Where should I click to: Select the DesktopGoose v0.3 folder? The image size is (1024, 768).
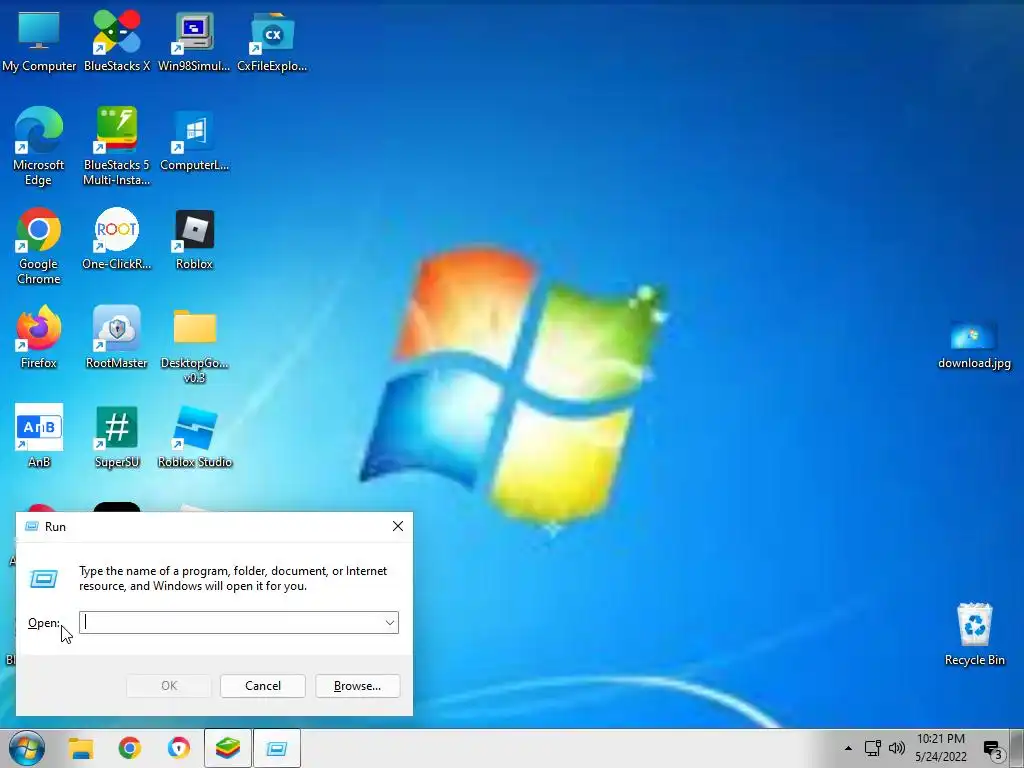click(x=194, y=345)
